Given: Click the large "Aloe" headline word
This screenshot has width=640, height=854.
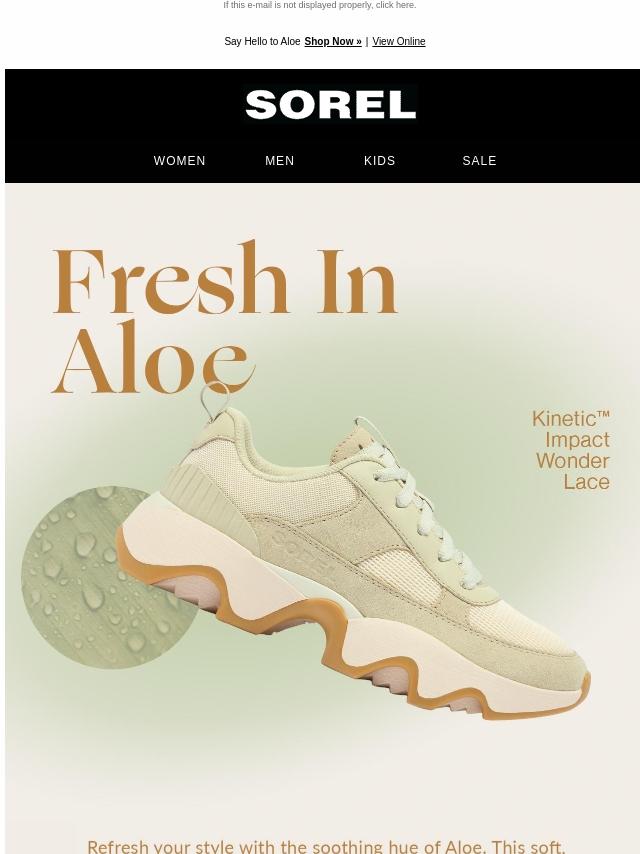Looking at the screenshot, I should [153, 357].
